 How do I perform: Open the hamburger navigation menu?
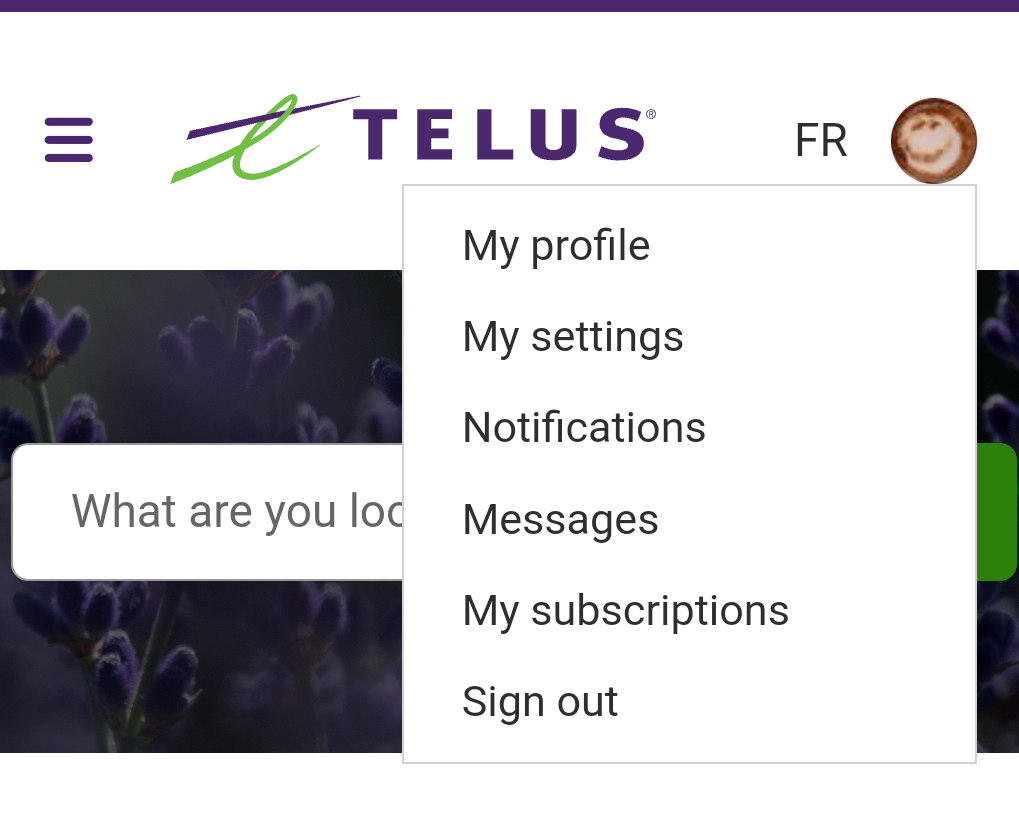point(69,140)
